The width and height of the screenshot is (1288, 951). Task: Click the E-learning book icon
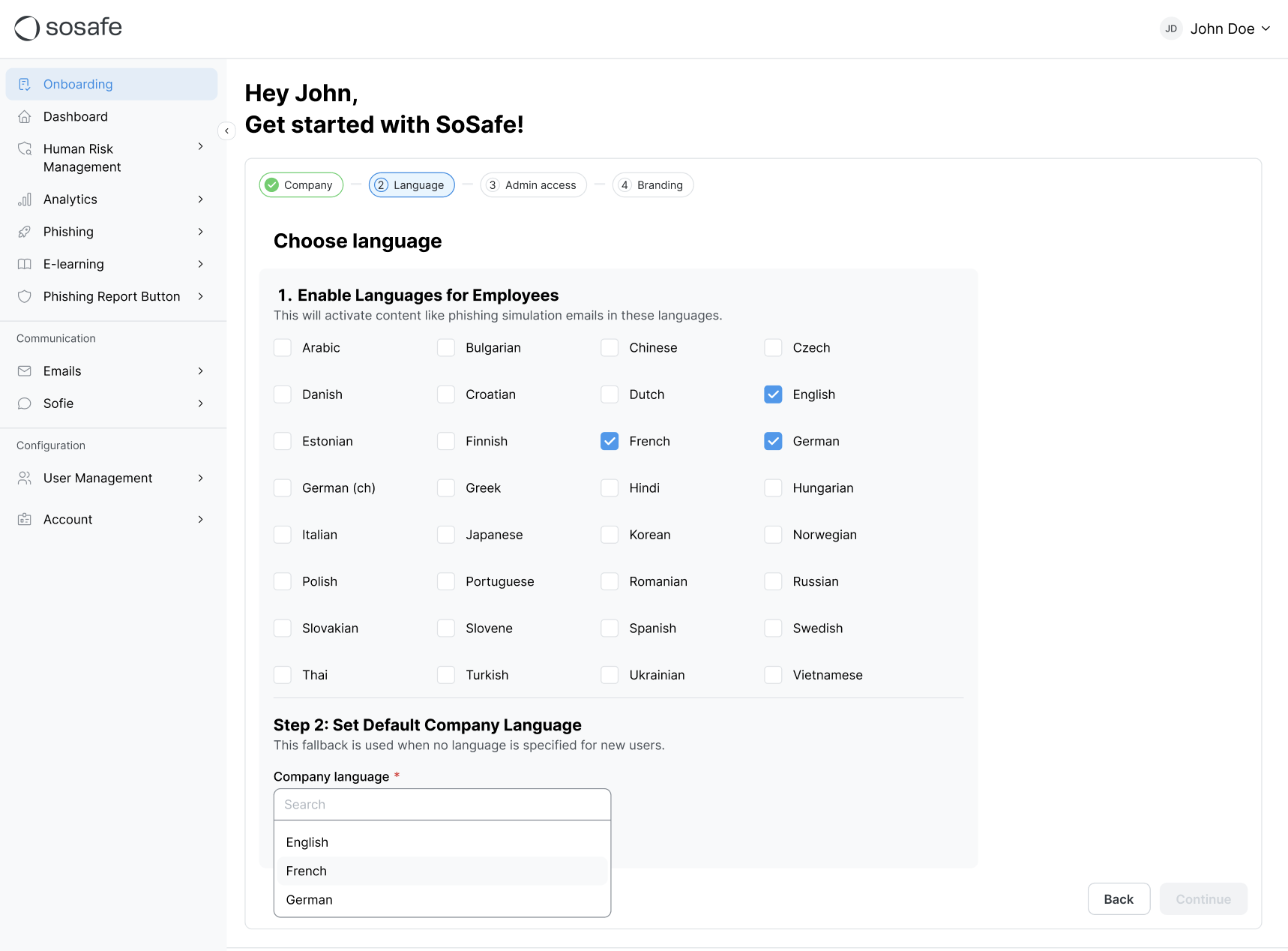(25, 264)
